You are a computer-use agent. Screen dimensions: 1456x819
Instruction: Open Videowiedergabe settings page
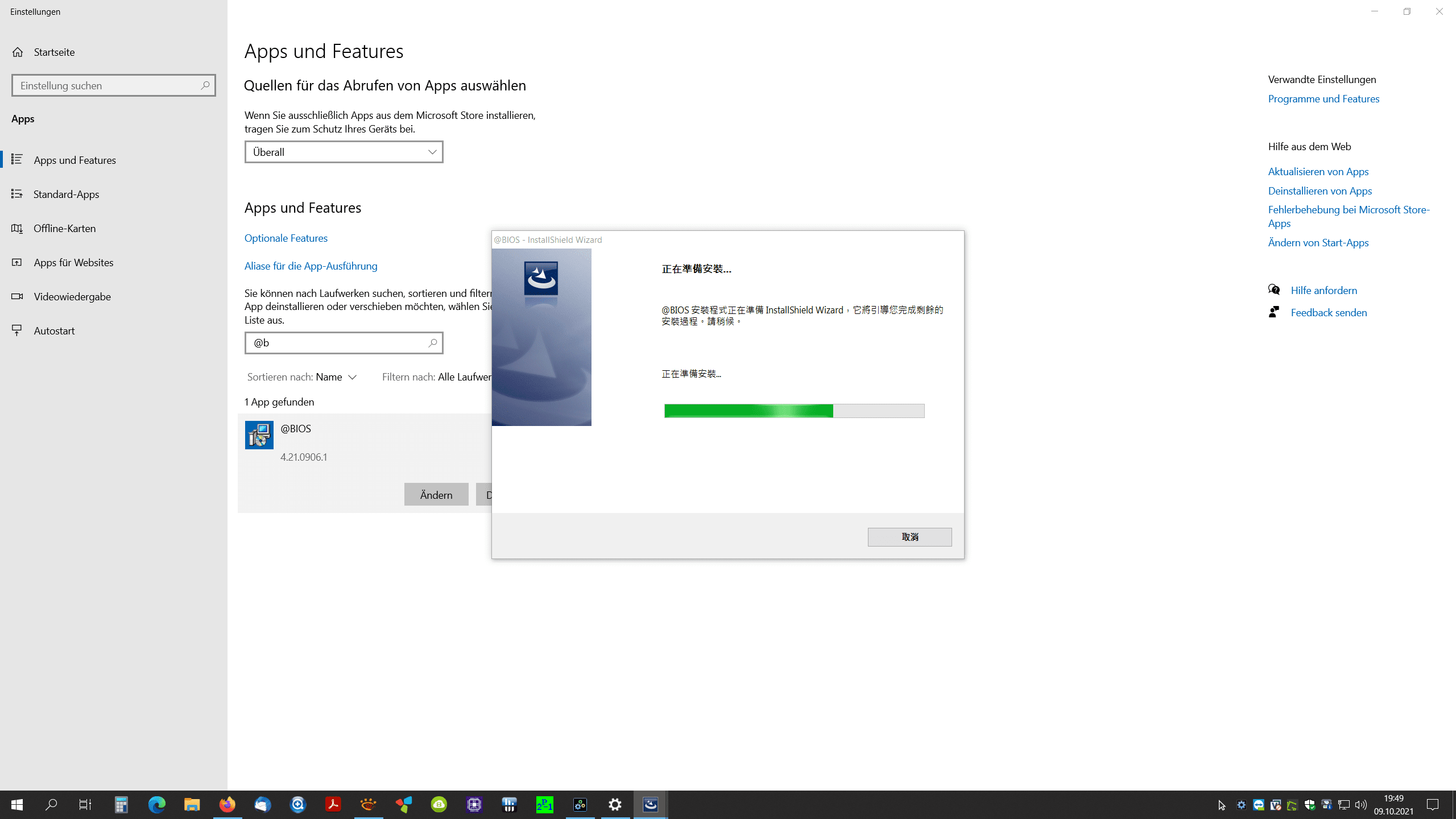[114, 296]
